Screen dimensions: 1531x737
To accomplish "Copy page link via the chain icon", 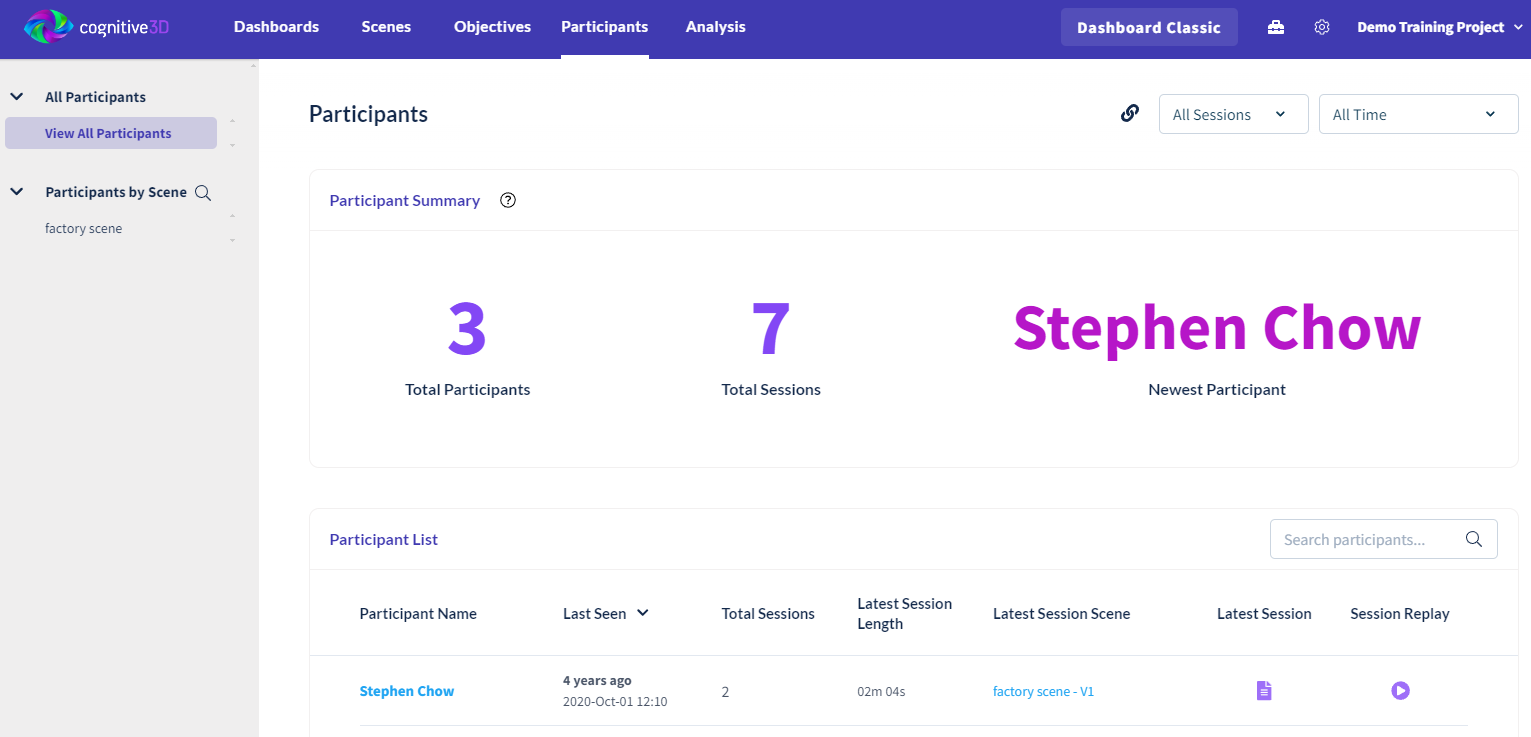I will 1130,113.
